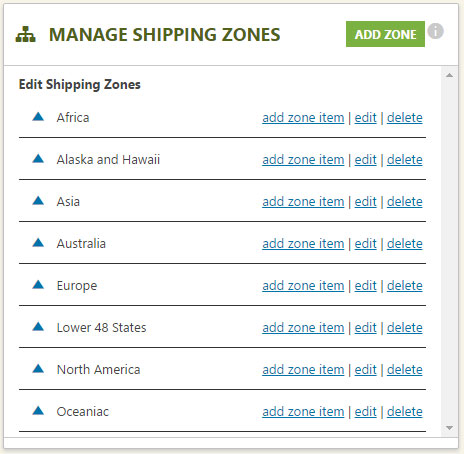
Task: Add zone item to Europe
Action: point(303,286)
